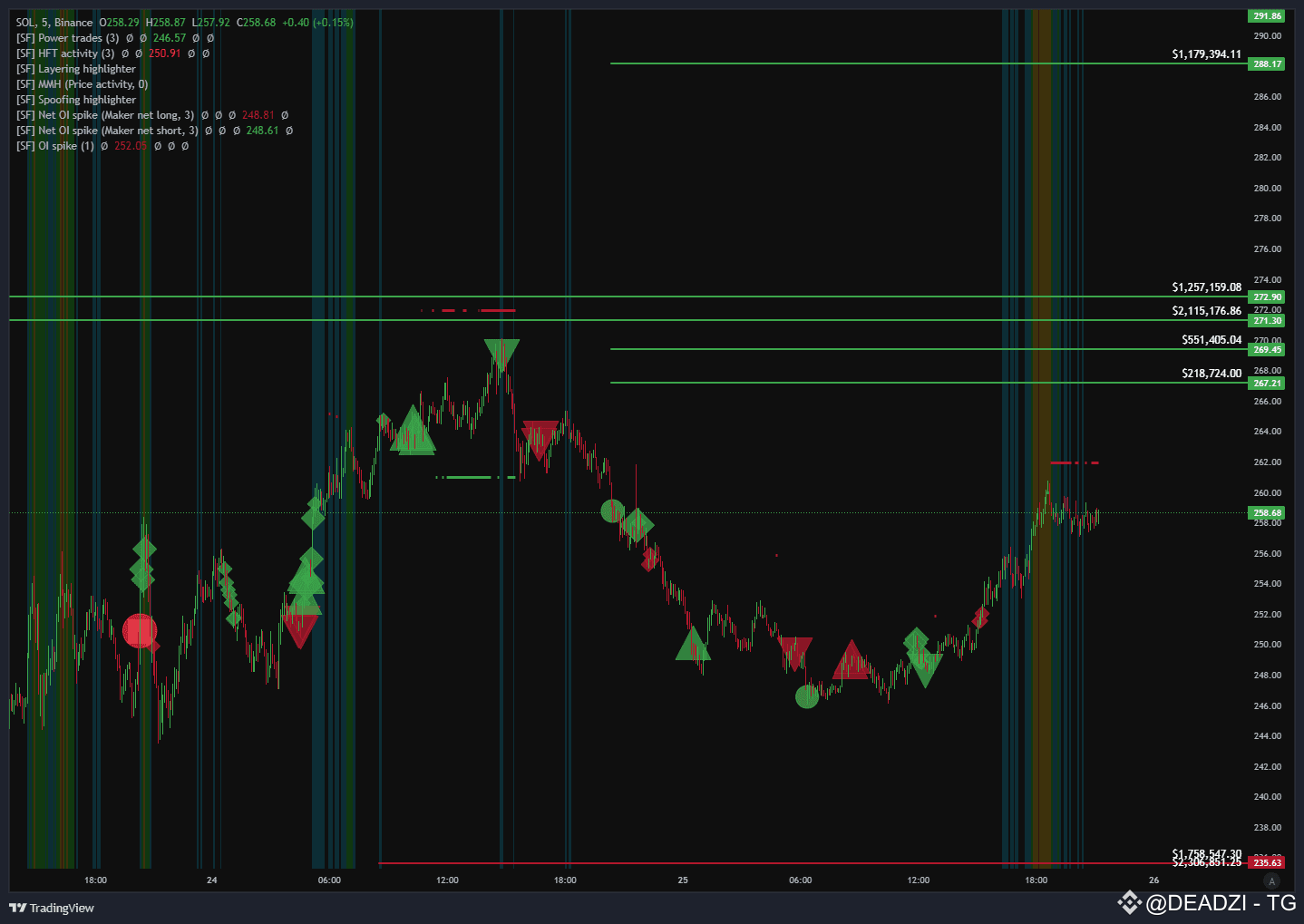Select the [SF] MMH (Price activity, 0) indicator
The image size is (1304, 924).
pos(82,84)
